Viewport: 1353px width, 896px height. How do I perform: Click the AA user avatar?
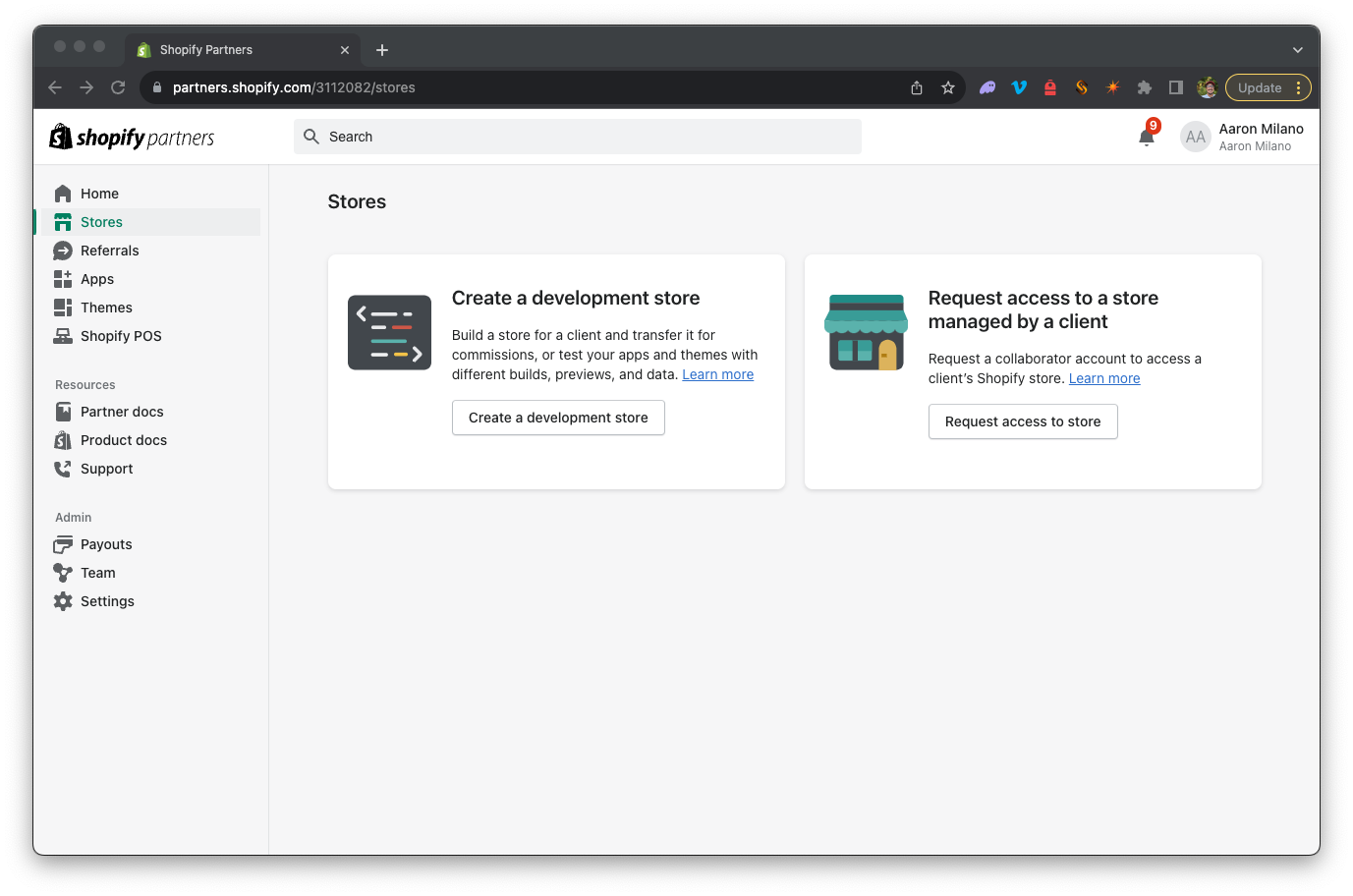click(x=1195, y=137)
